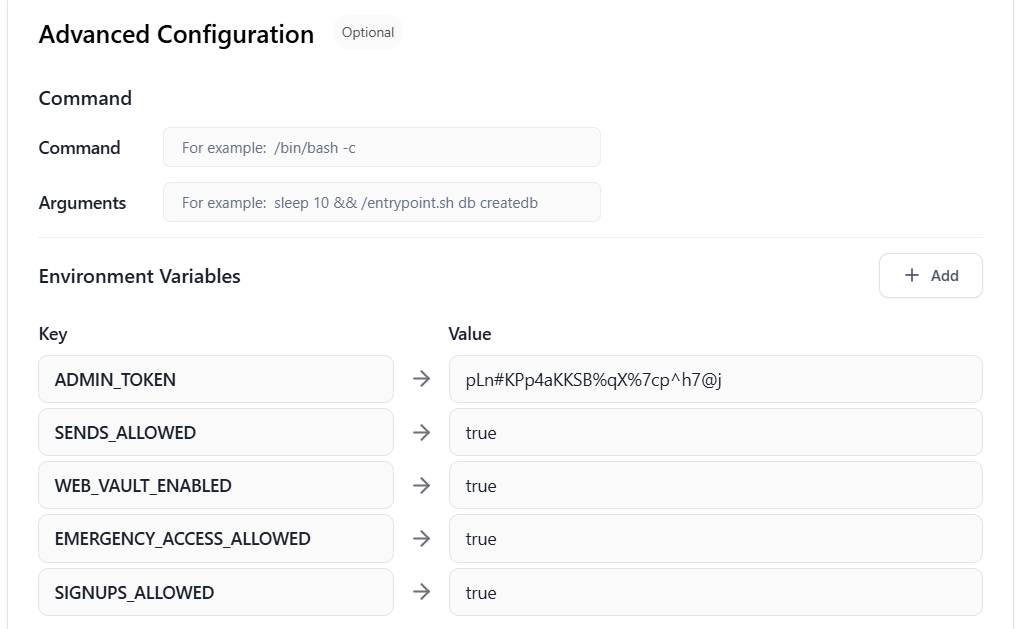Edit the SIGNUPS_ALLOWED value field
Viewport: 1027px width, 629px height.
click(x=716, y=592)
